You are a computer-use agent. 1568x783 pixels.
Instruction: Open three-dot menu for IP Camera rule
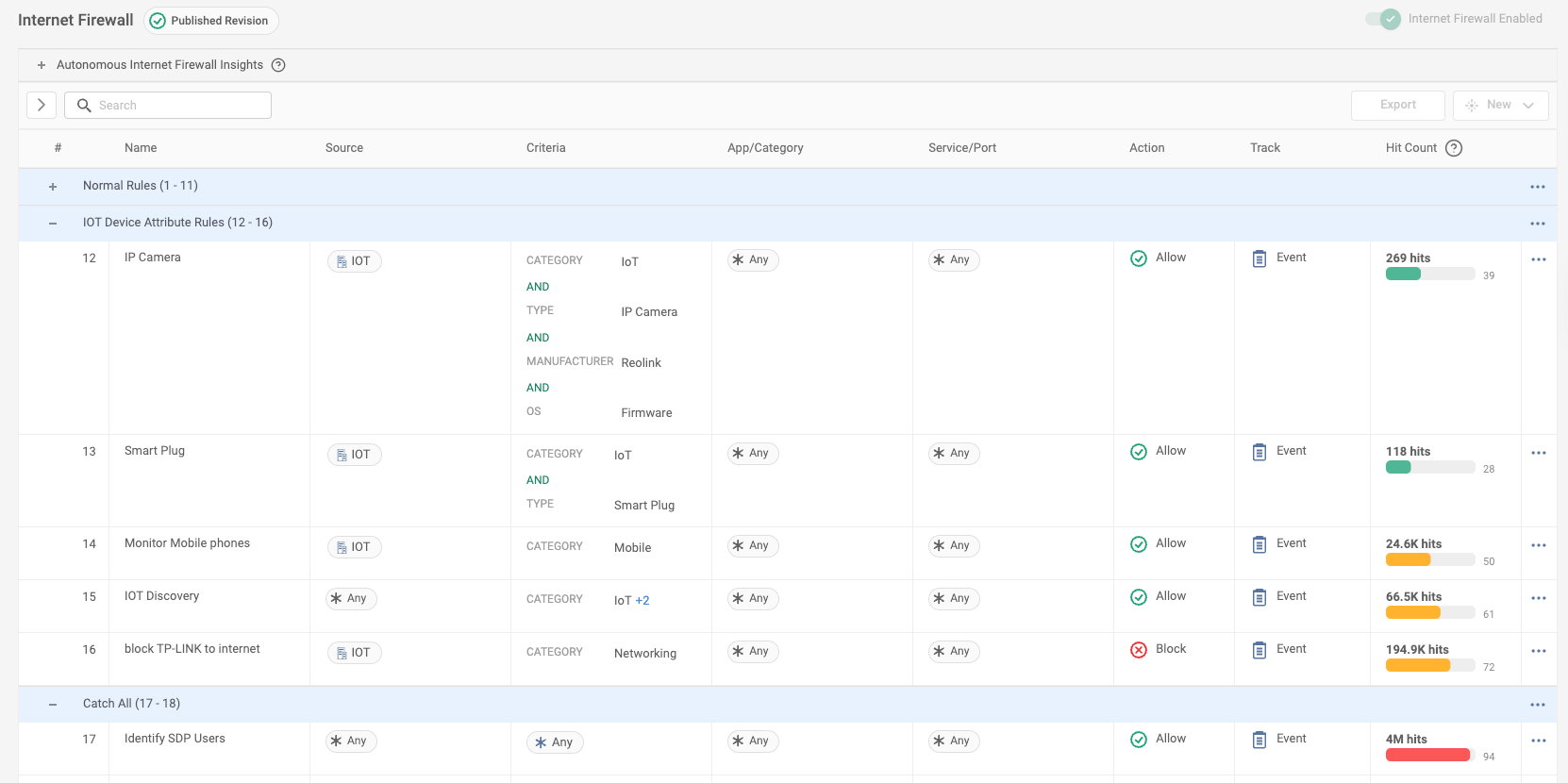pyautogui.click(x=1538, y=259)
